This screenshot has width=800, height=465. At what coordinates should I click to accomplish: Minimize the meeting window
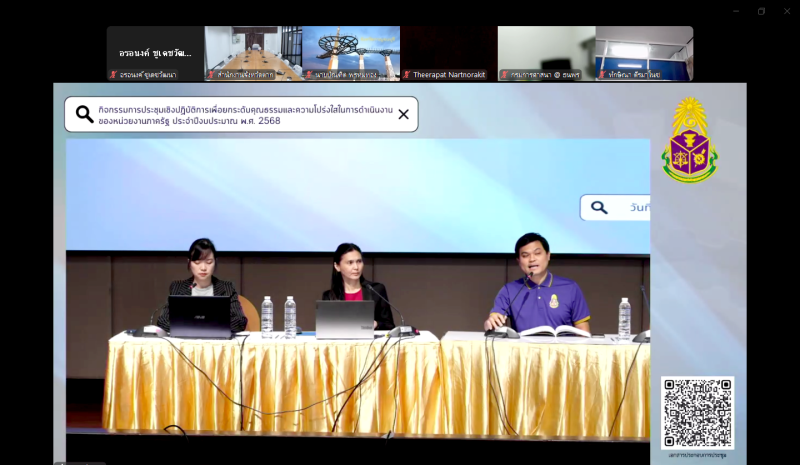click(736, 11)
